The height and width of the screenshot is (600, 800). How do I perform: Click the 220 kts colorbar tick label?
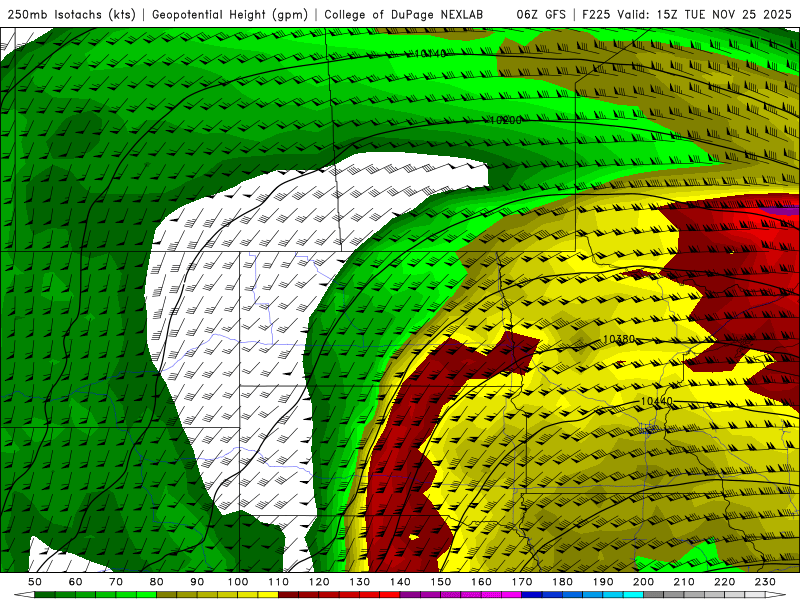[x=724, y=582]
